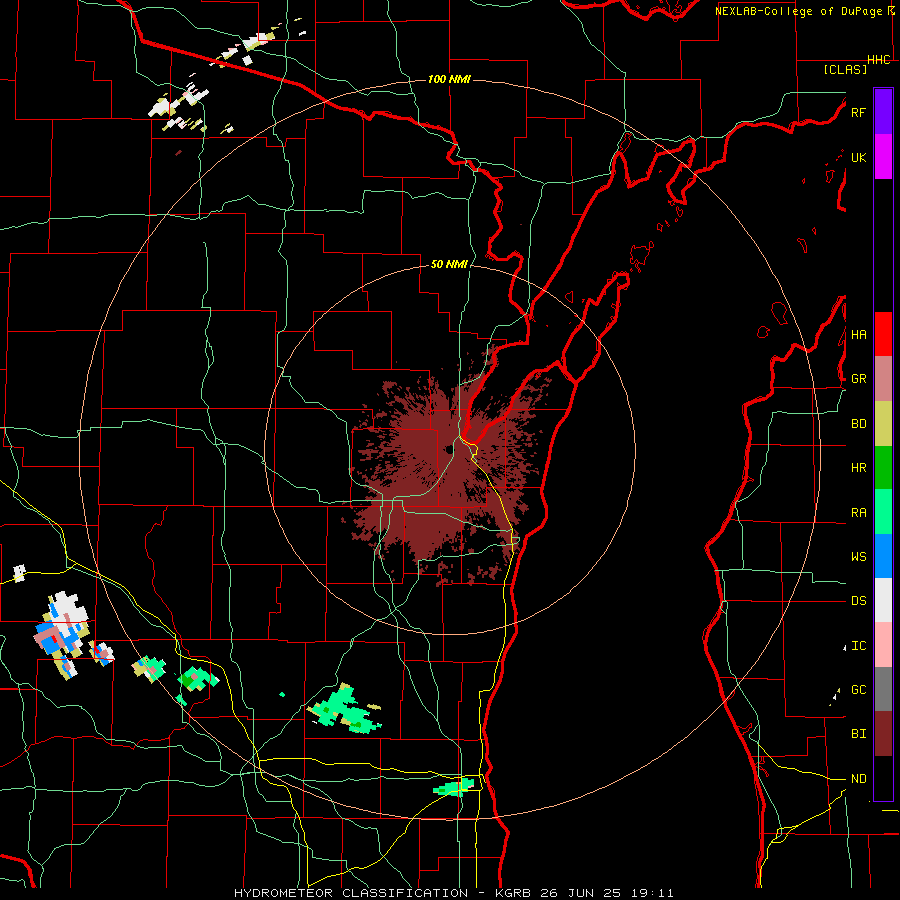Click the RF legend label text
The width and height of the screenshot is (900, 900).
tap(858, 112)
